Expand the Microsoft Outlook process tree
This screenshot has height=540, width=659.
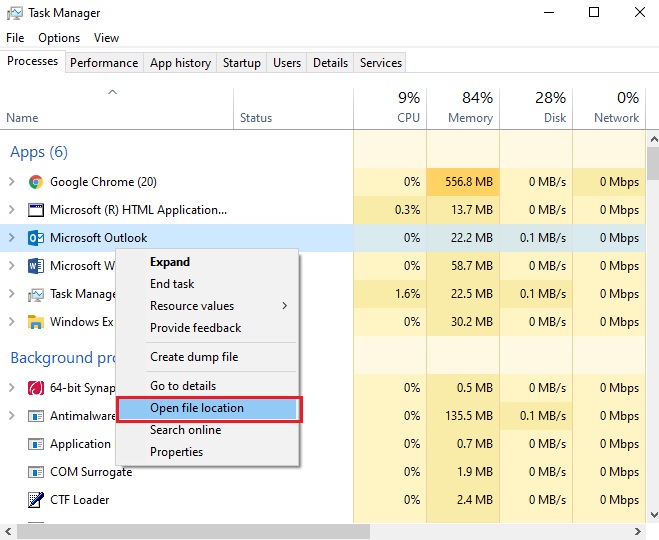(x=12, y=237)
